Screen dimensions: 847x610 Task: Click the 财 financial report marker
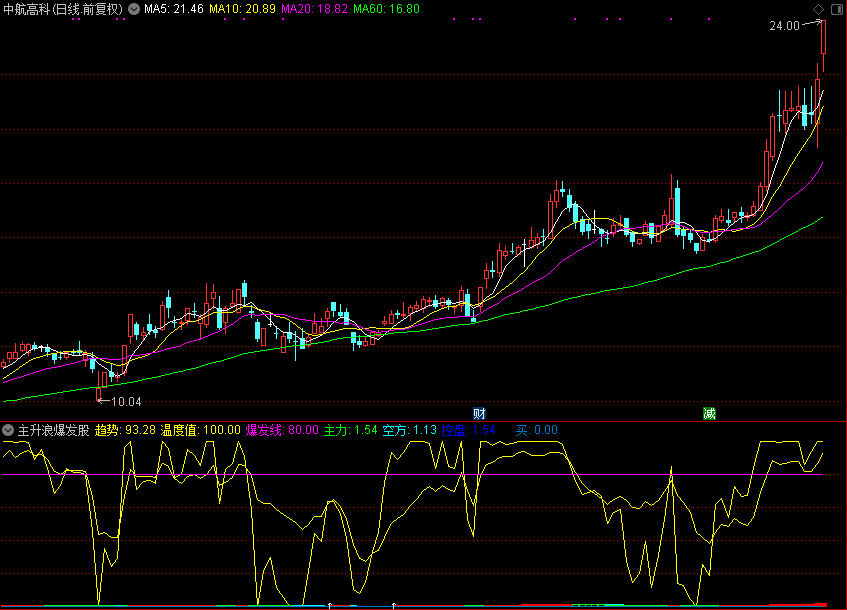[479, 413]
